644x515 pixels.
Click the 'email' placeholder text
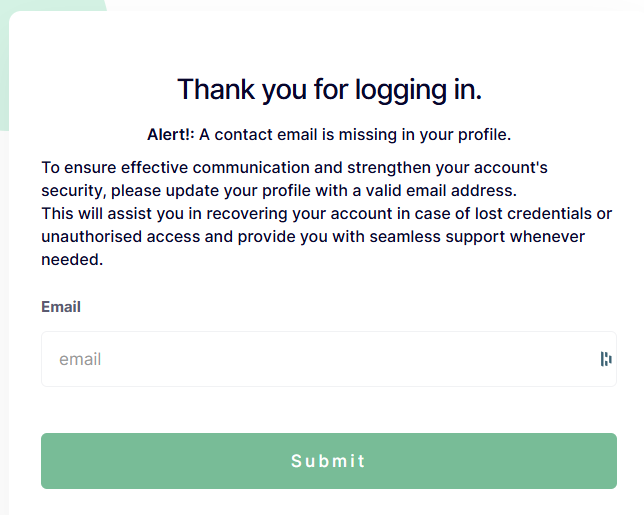[x=80, y=359]
